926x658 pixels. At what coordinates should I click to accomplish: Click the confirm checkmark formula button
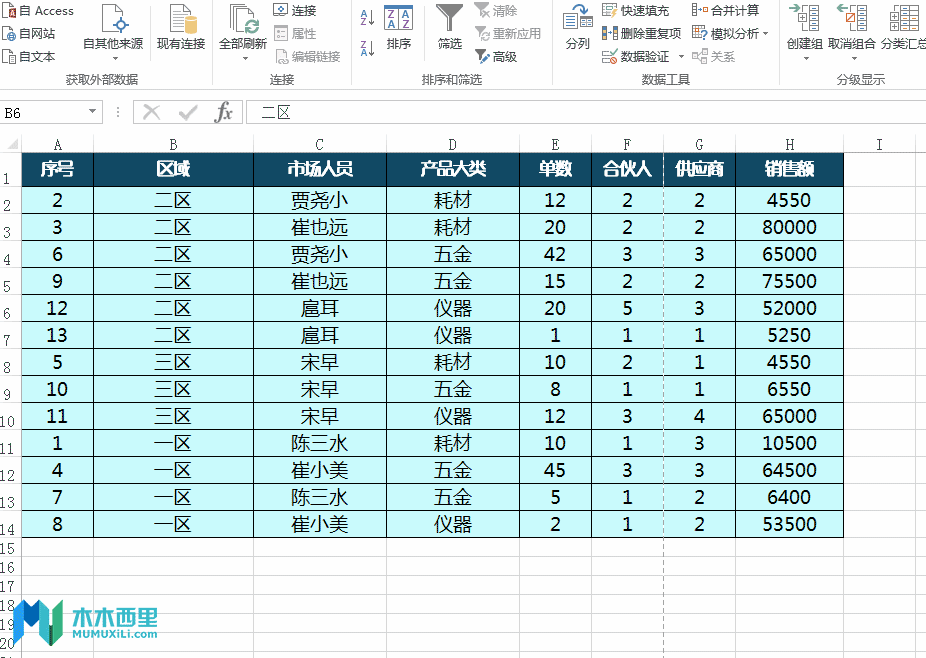(188, 112)
